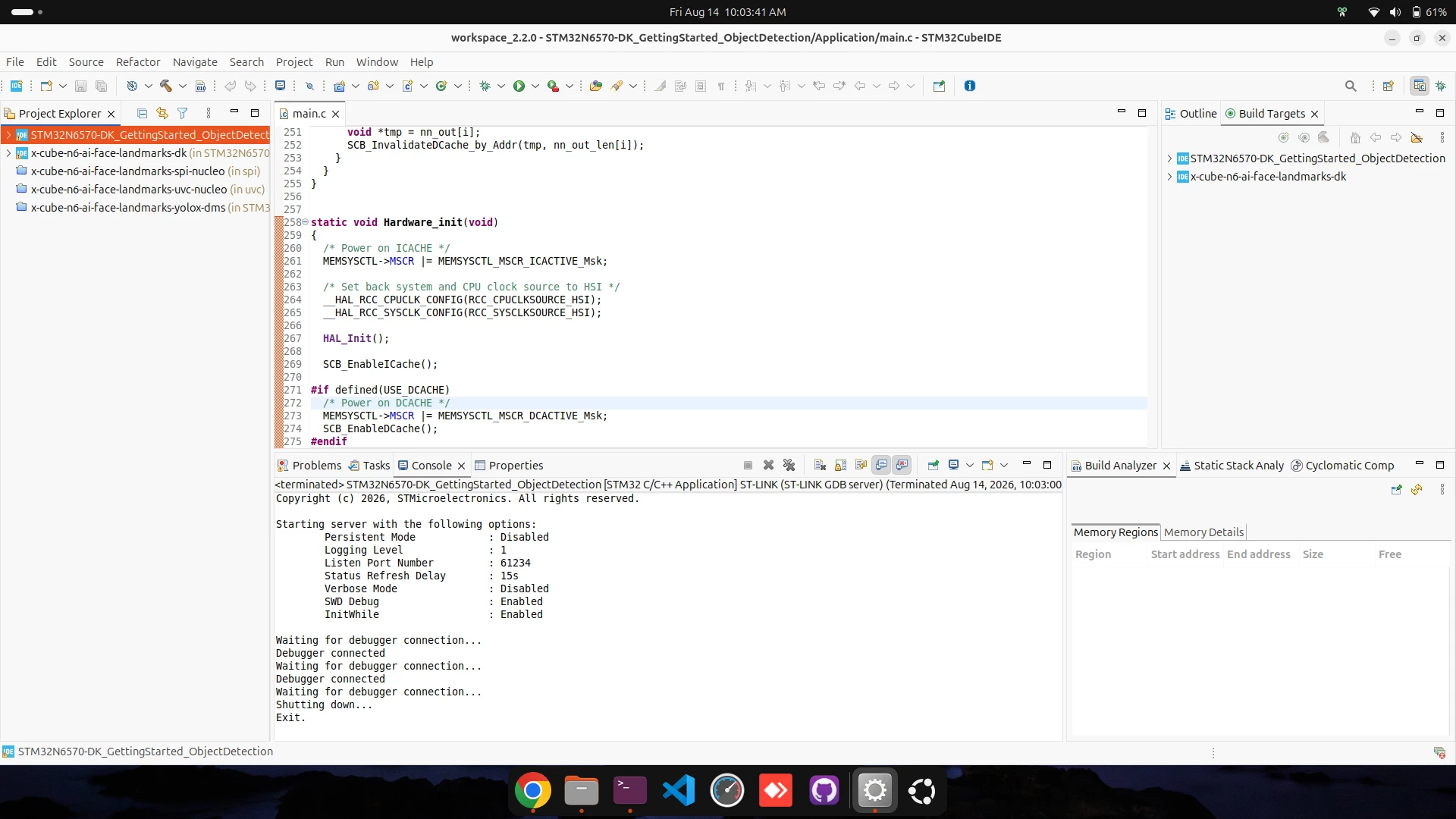The height and width of the screenshot is (819, 1456).
Task: Toggle Link with Editor in Project Explorer
Action: (x=162, y=113)
